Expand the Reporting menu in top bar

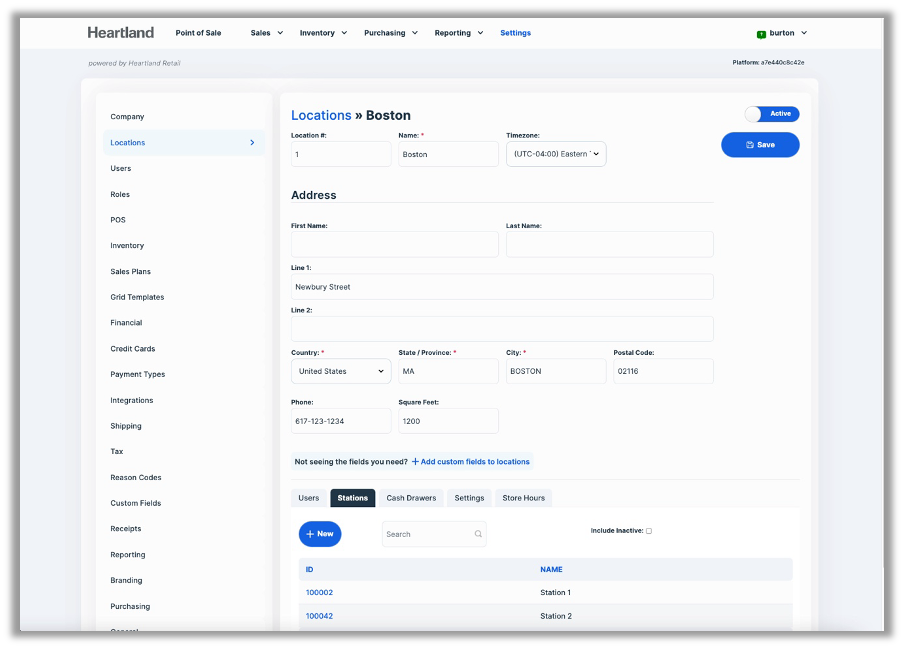(x=458, y=33)
